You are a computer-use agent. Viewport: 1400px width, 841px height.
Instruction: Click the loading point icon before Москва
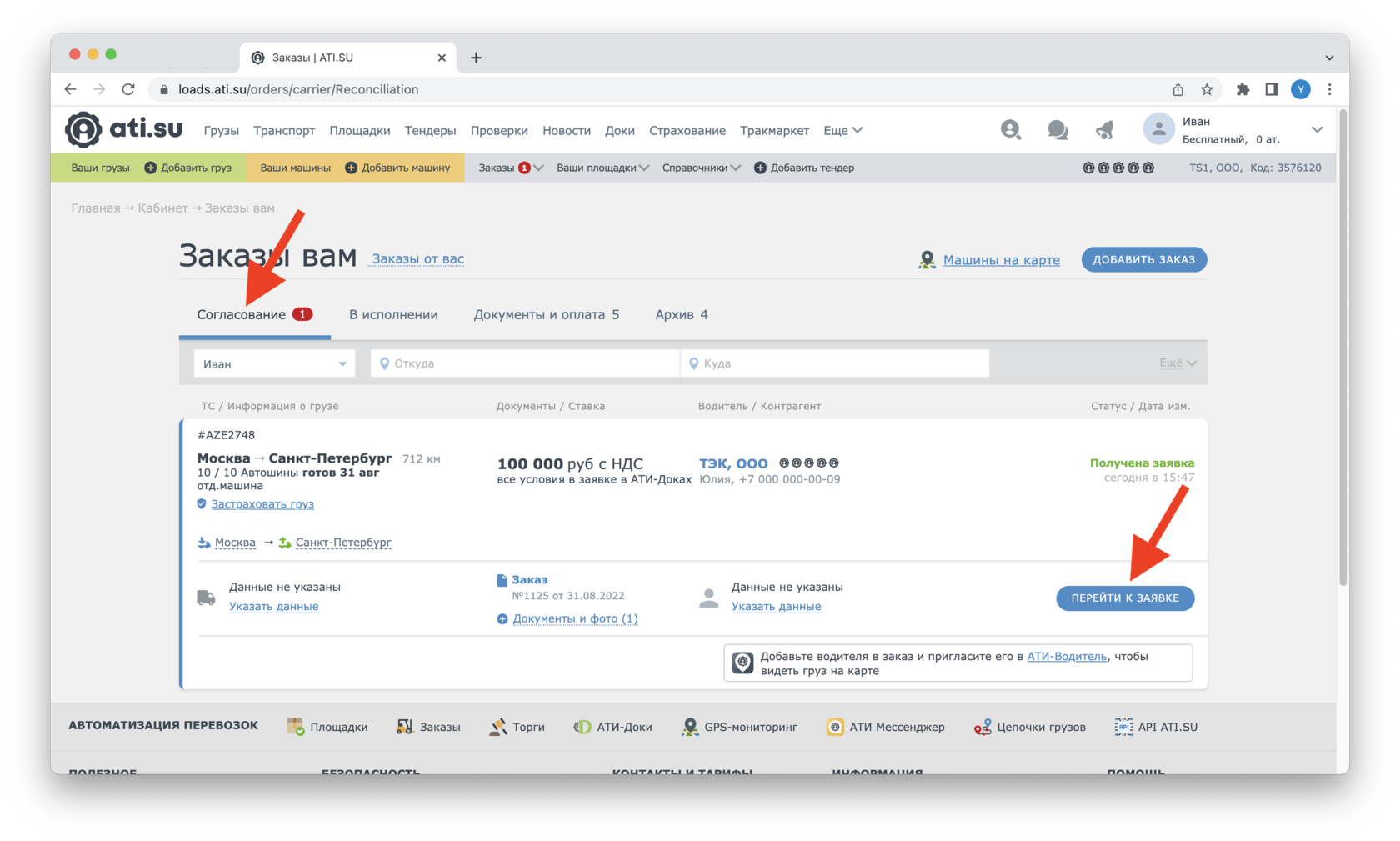point(204,543)
